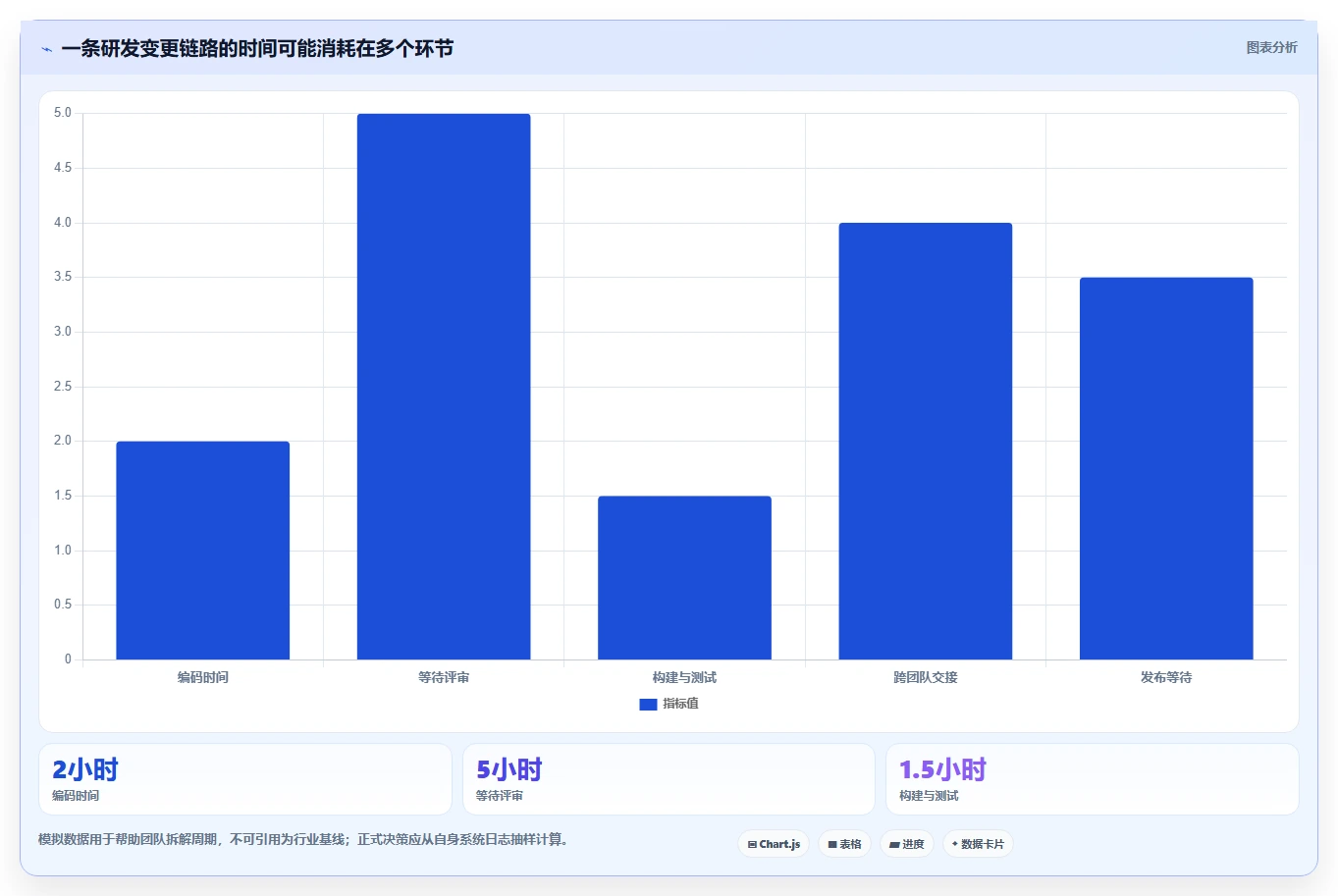Select the 构建与测试 bar in the chart
1338x896 pixels.
click(x=684, y=578)
